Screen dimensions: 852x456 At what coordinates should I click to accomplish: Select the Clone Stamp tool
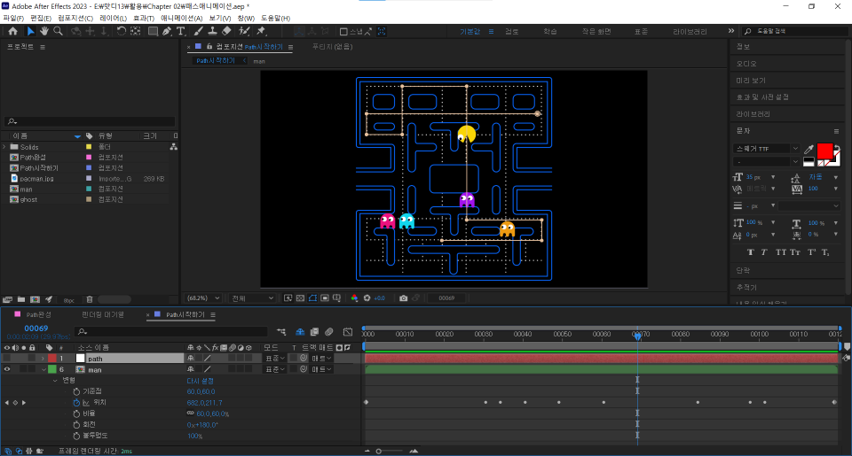[212, 32]
